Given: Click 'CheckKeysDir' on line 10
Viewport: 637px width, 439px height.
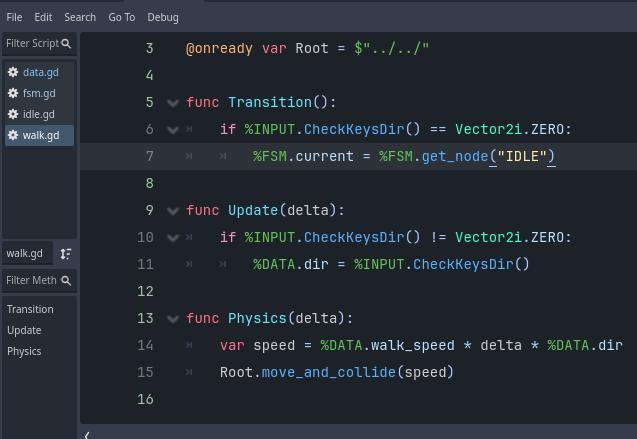Looking at the screenshot, I should click(354, 238).
